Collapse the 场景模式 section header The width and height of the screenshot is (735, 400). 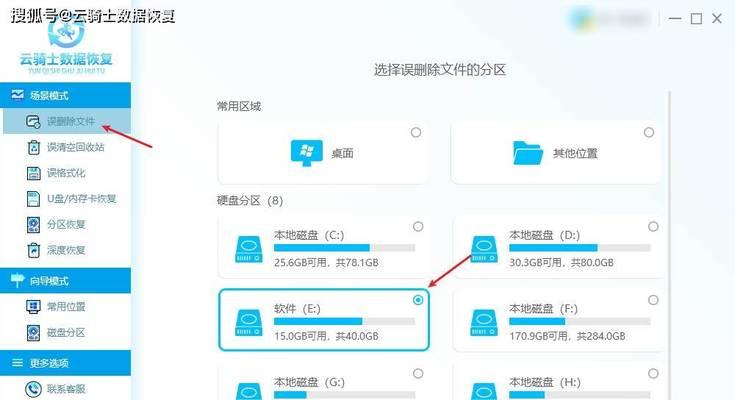point(66,95)
